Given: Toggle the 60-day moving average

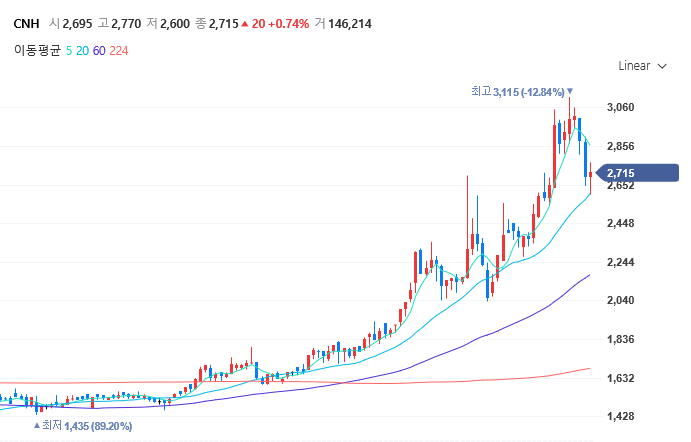Looking at the screenshot, I should (99, 50).
